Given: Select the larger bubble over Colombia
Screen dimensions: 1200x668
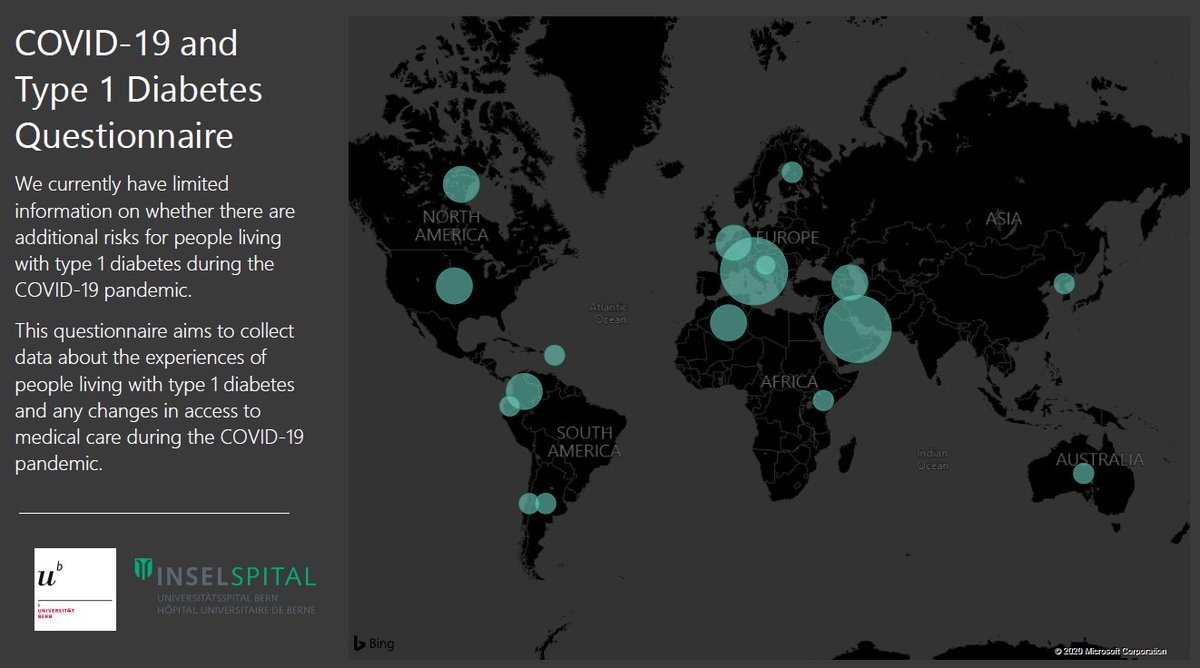Looking at the screenshot, I should point(524,391).
